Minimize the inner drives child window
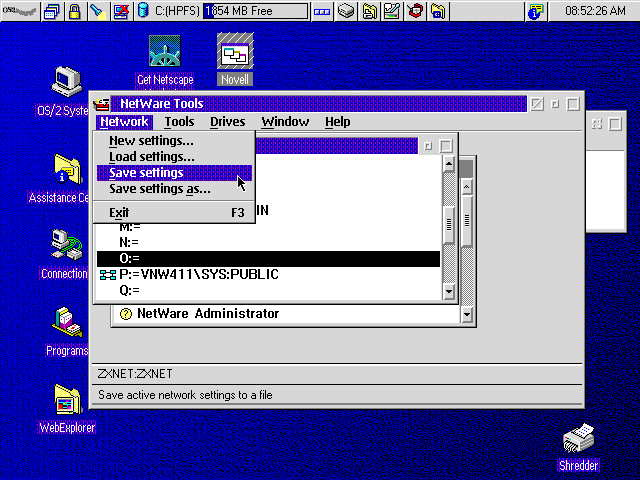This screenshot has width=640, height=480. [x=428, y=146]
